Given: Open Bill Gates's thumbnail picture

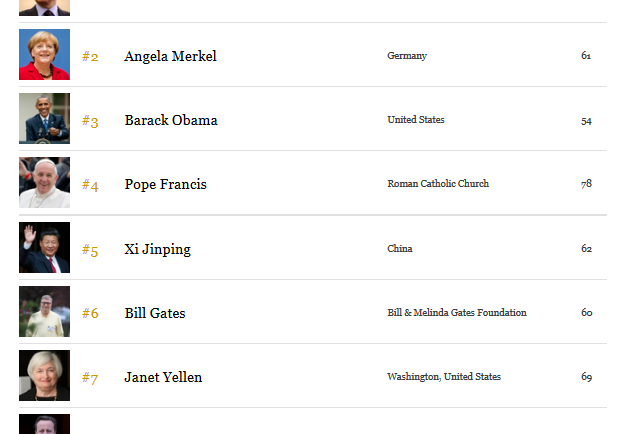Looking at the screenshot, I should pos(44,312).
